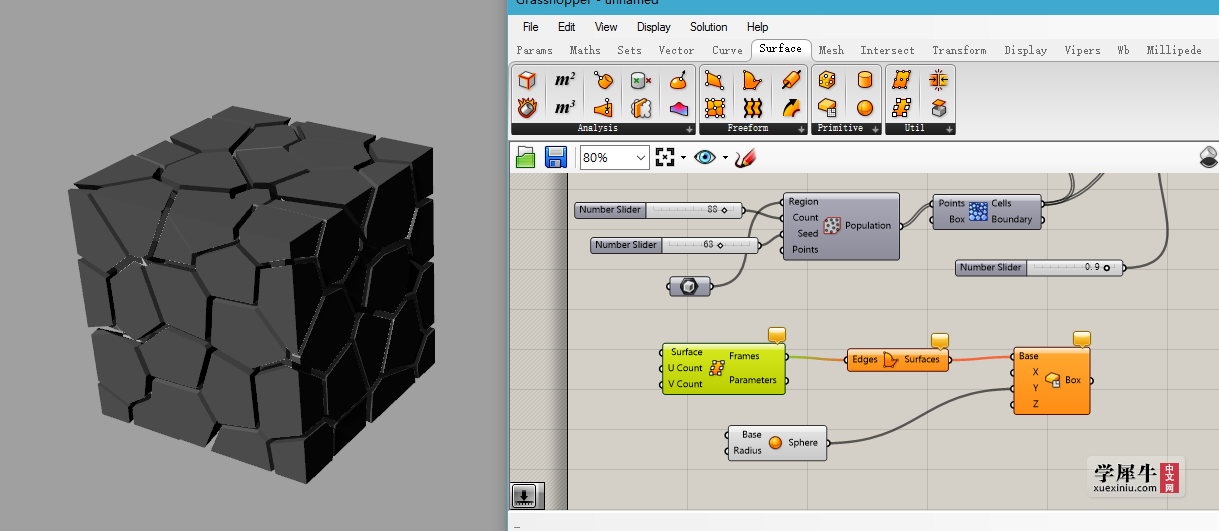The image size is (1219, 531).
Task: Choose the m² Area component icon
Action: pyautogui.click(x=565, y=80)
